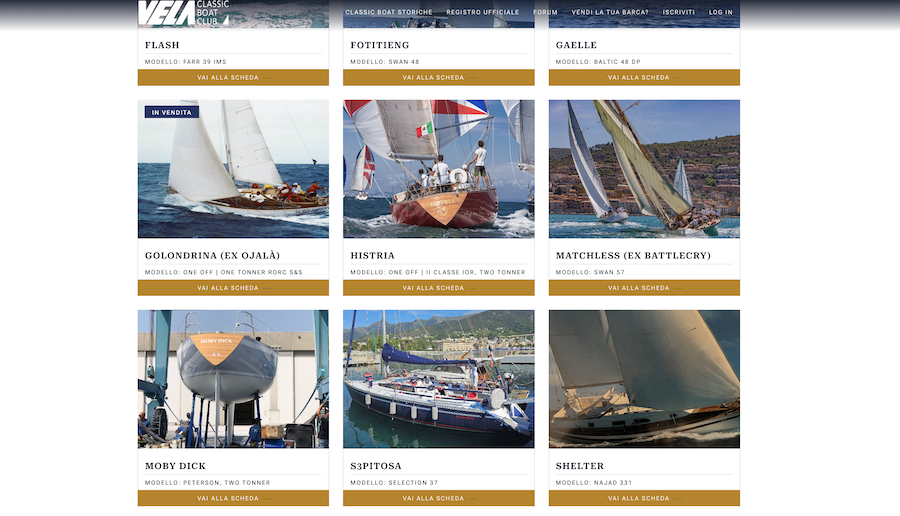Open the Matchless sailboat photo
Screen dimensions: 900x516
pos(644,169)
